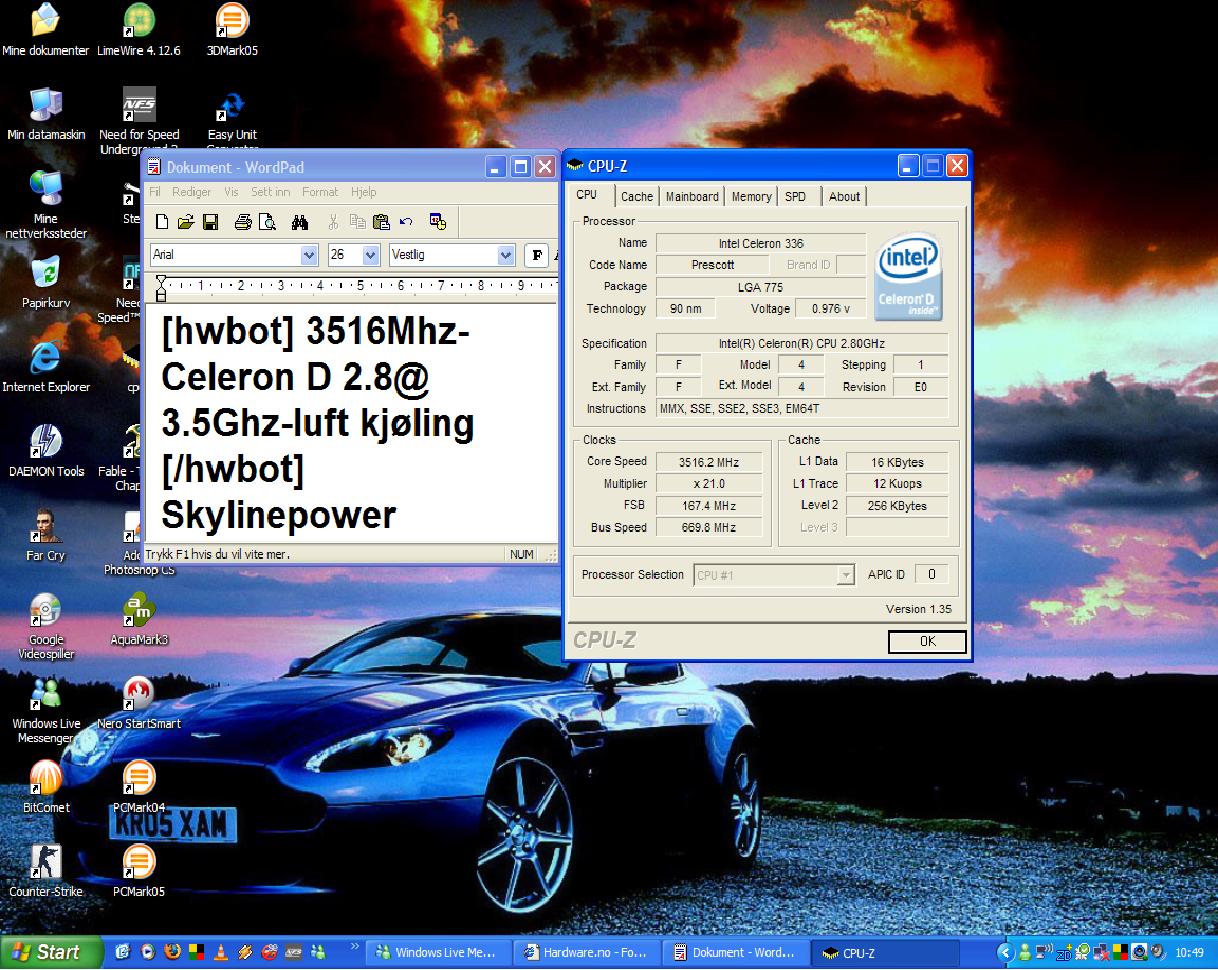The image size is (1218, 970).
Task: Open the Vis menu in WordPad
Action: (x=231, y=192)
